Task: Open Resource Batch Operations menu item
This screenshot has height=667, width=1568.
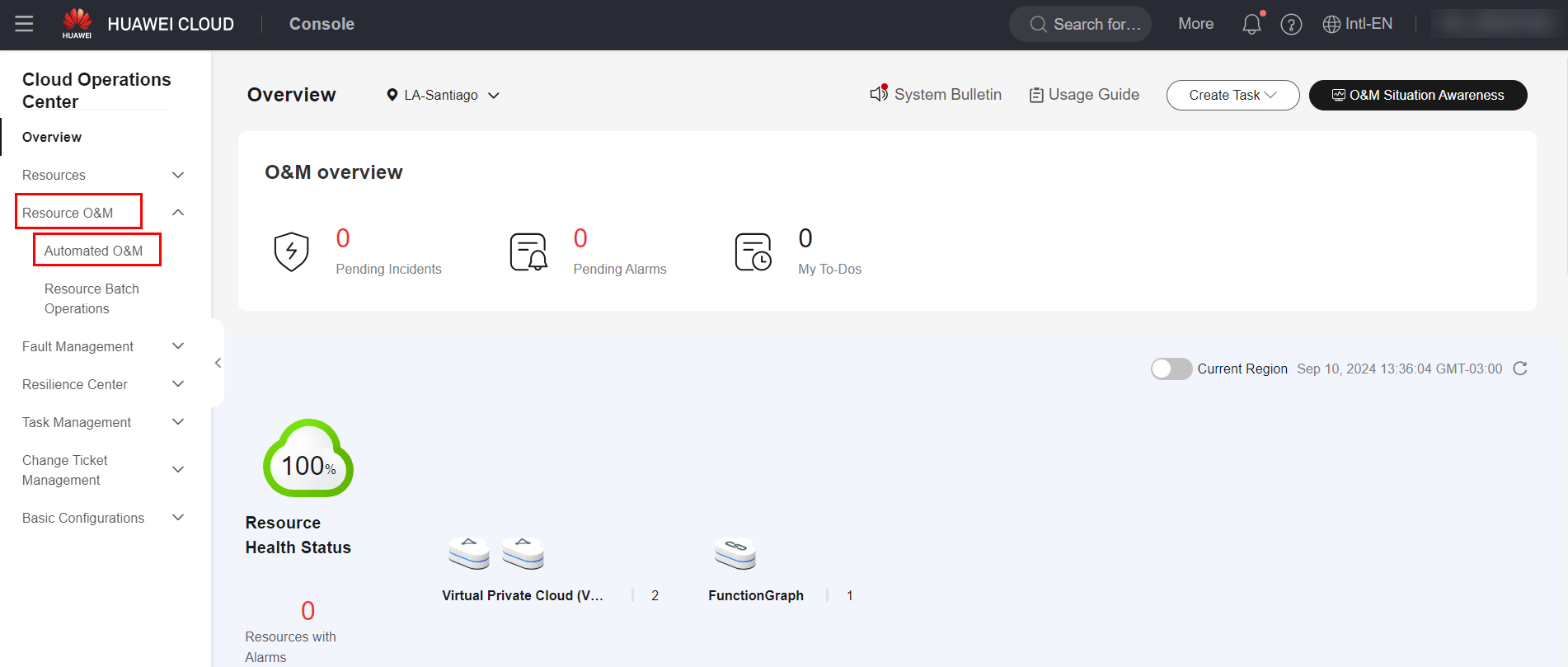Action: (x=92, y=298)
